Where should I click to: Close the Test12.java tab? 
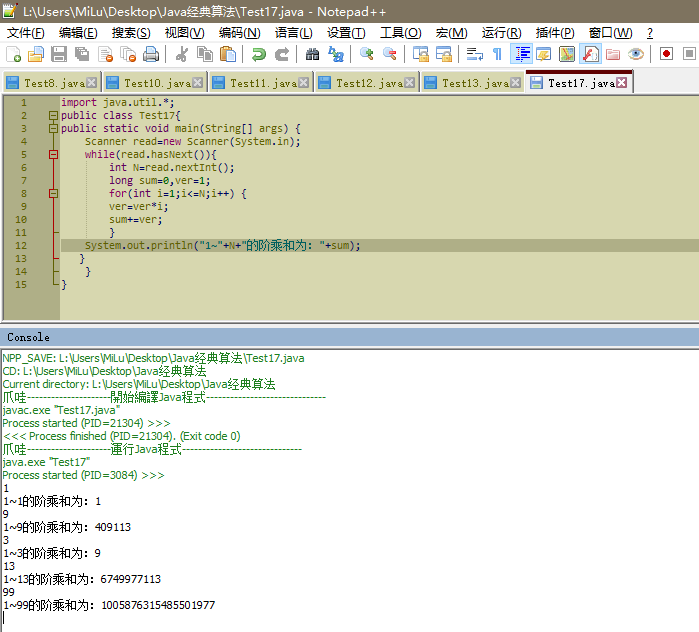410,83
